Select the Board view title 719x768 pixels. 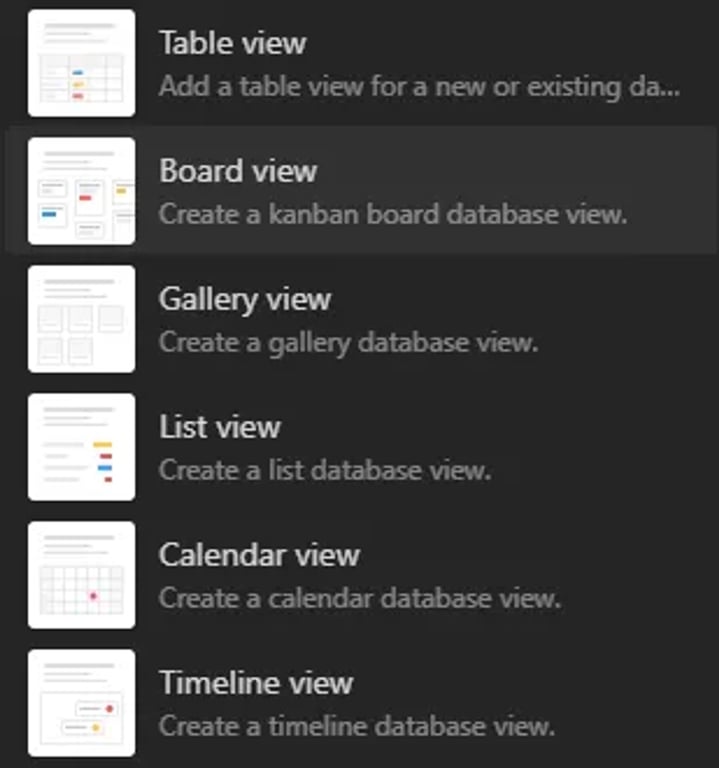pos(239,170)
